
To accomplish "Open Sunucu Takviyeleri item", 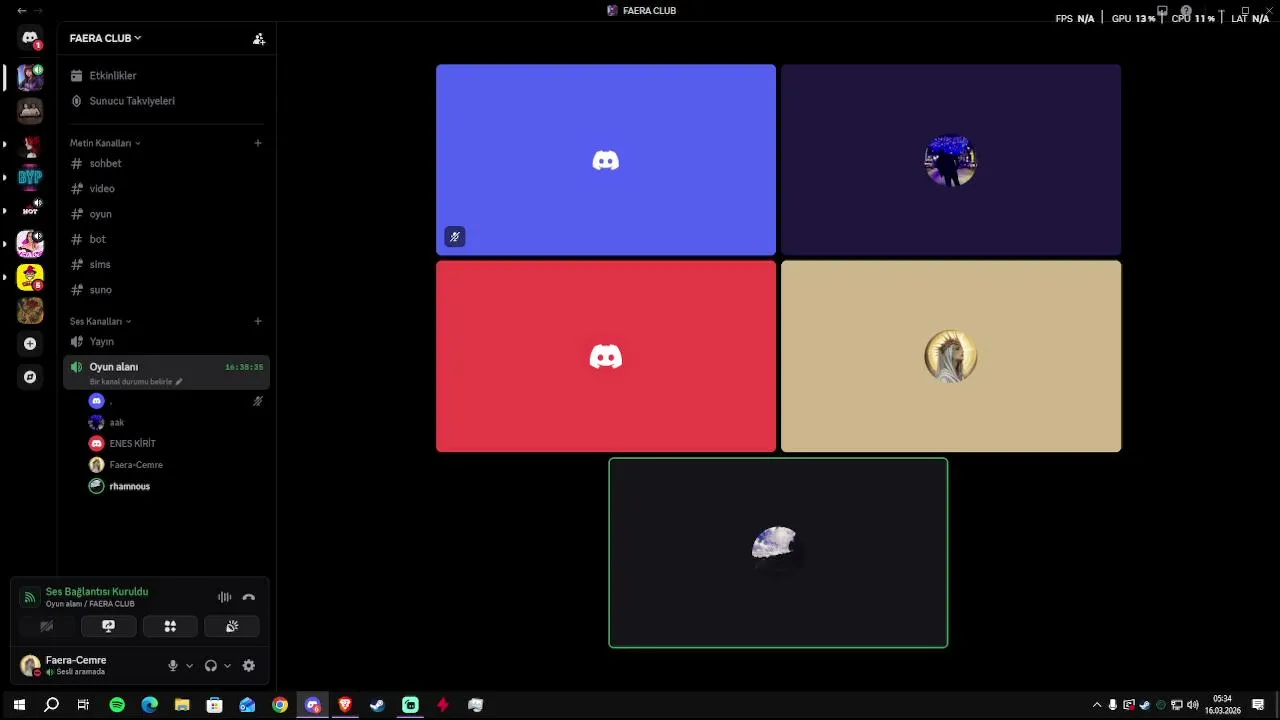I will click(166, 101).
